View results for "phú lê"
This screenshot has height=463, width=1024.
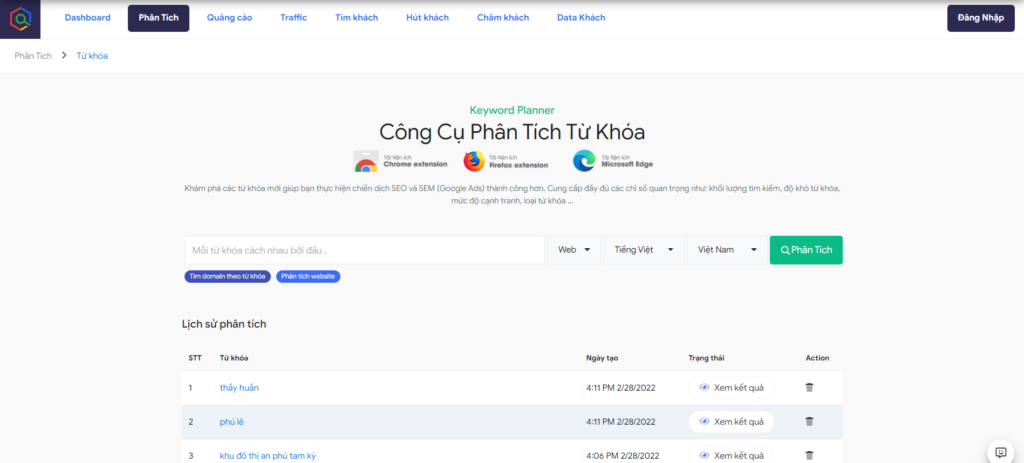pos(731,421)
